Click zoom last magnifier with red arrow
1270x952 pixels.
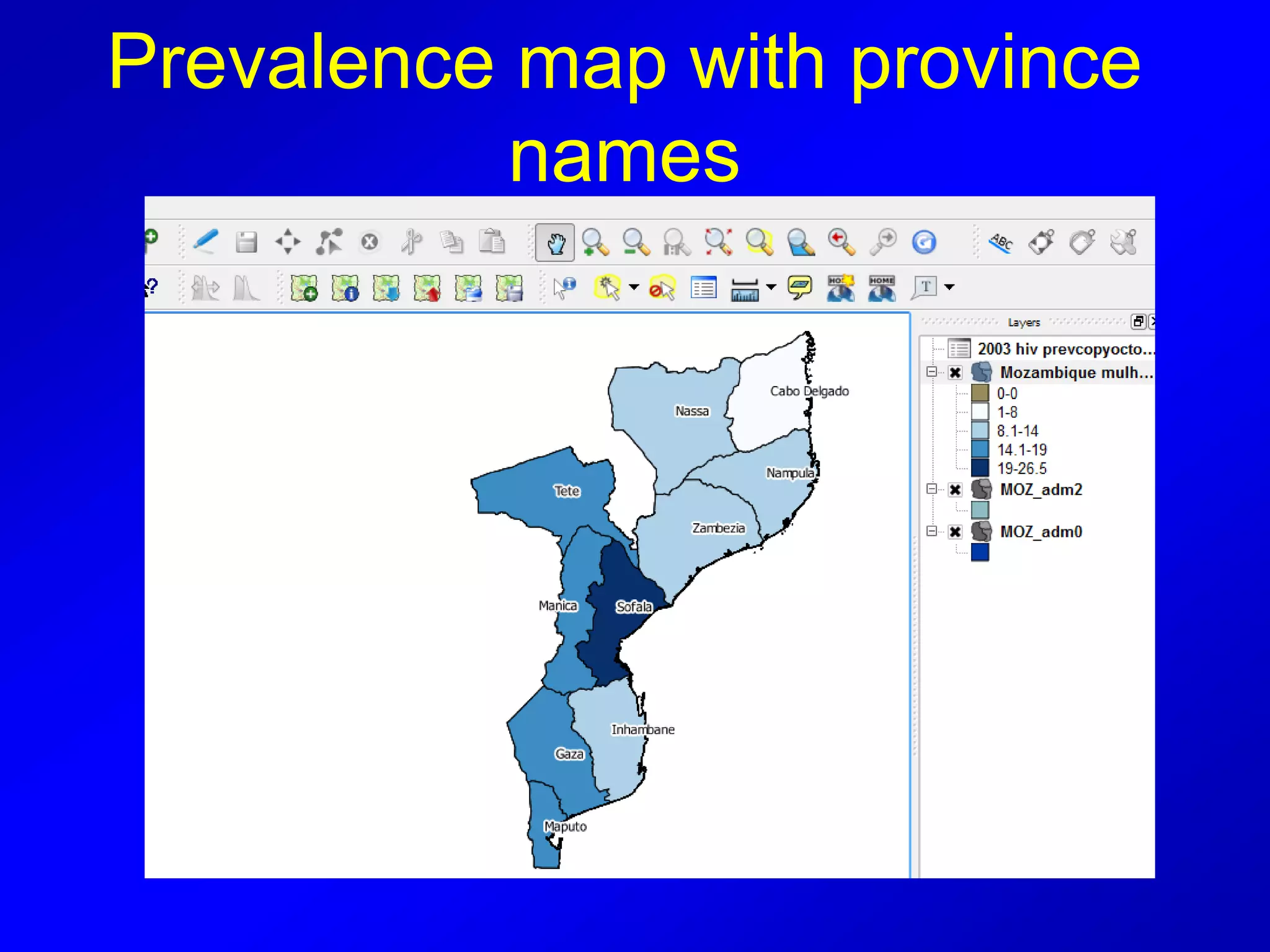pyautogui.click(x=841, y=242)
